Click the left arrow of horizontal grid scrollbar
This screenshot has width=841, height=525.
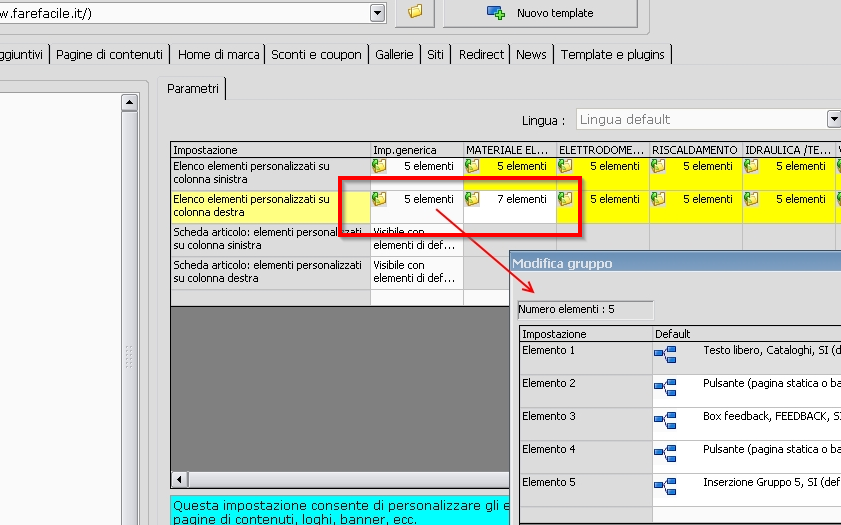[179, 479]
